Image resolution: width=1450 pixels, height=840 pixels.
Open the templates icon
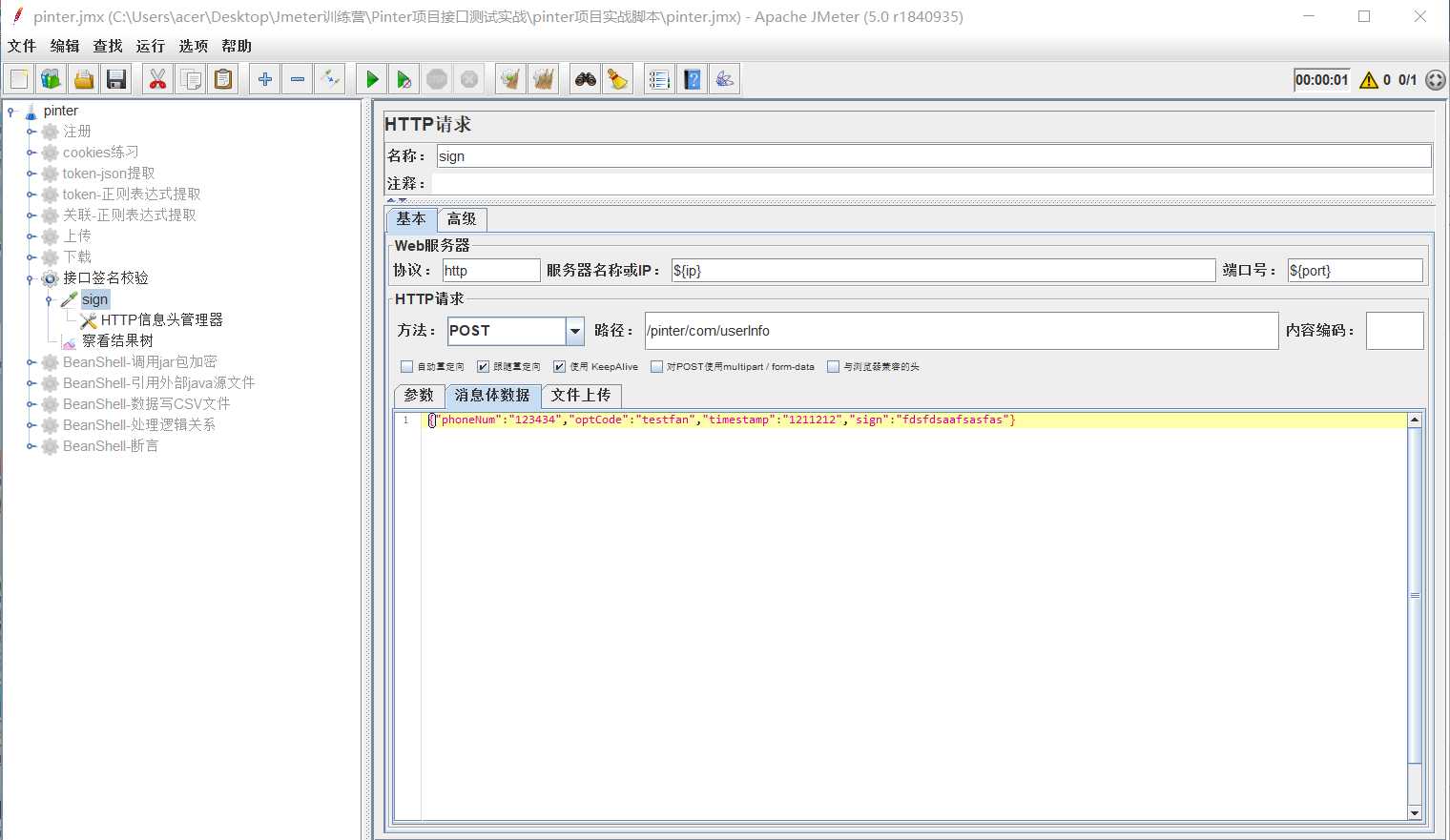tap(52, 79)
